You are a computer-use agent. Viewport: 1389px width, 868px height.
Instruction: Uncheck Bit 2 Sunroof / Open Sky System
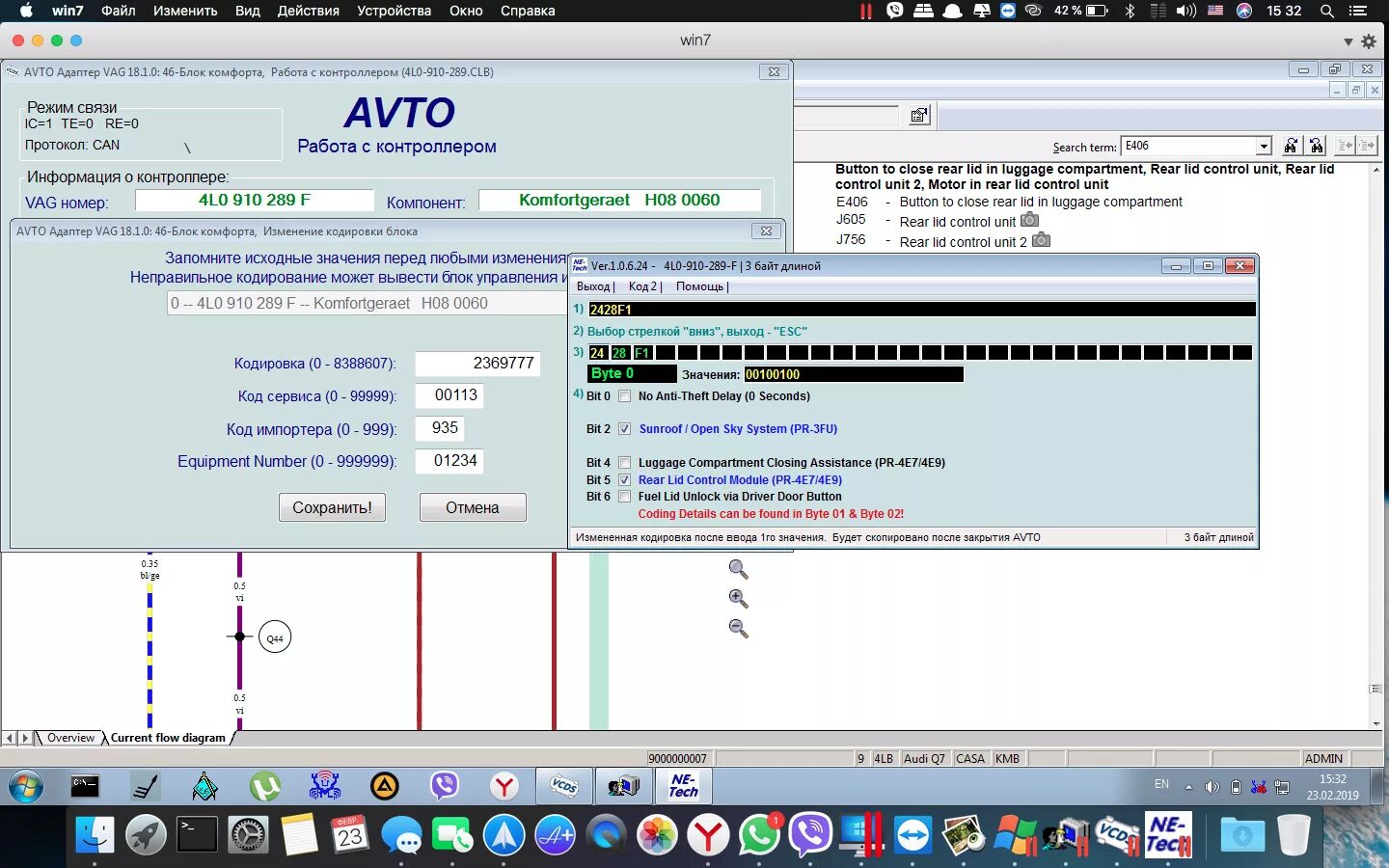click(625, 429)
